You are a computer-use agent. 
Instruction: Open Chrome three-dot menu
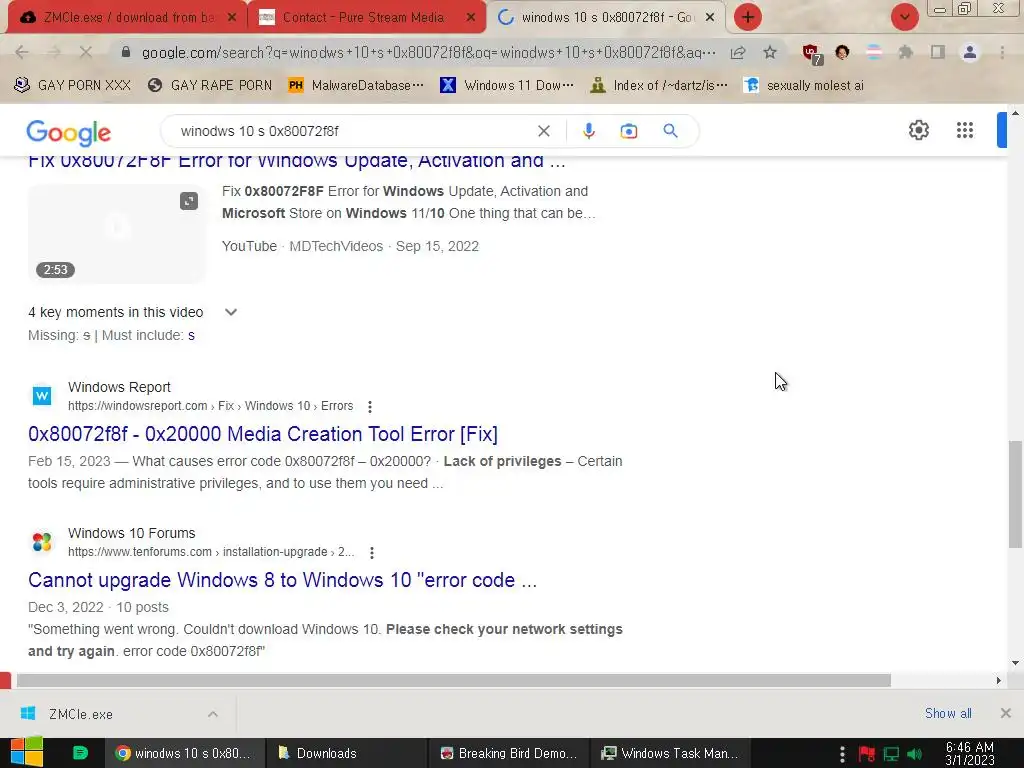[x=1002, y=52]
